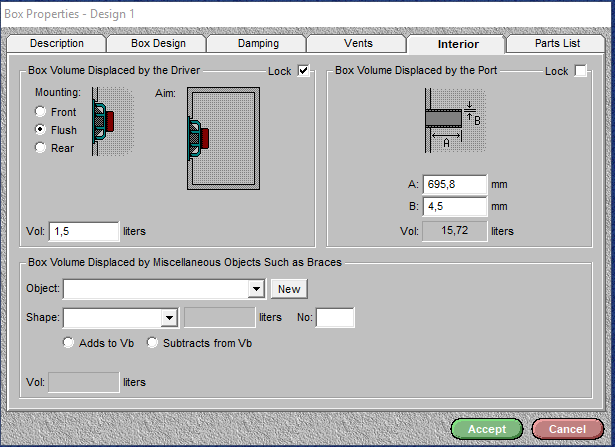Open the Vents tab
615x447 pixels.
pos(357,44)
